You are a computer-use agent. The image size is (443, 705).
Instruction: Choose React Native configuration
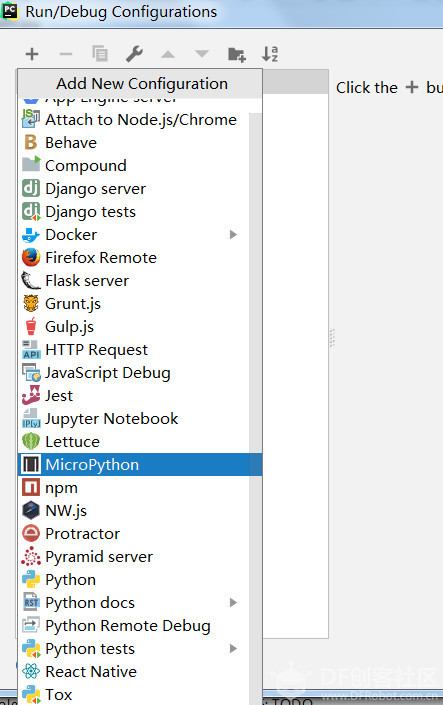pos(133,671)
